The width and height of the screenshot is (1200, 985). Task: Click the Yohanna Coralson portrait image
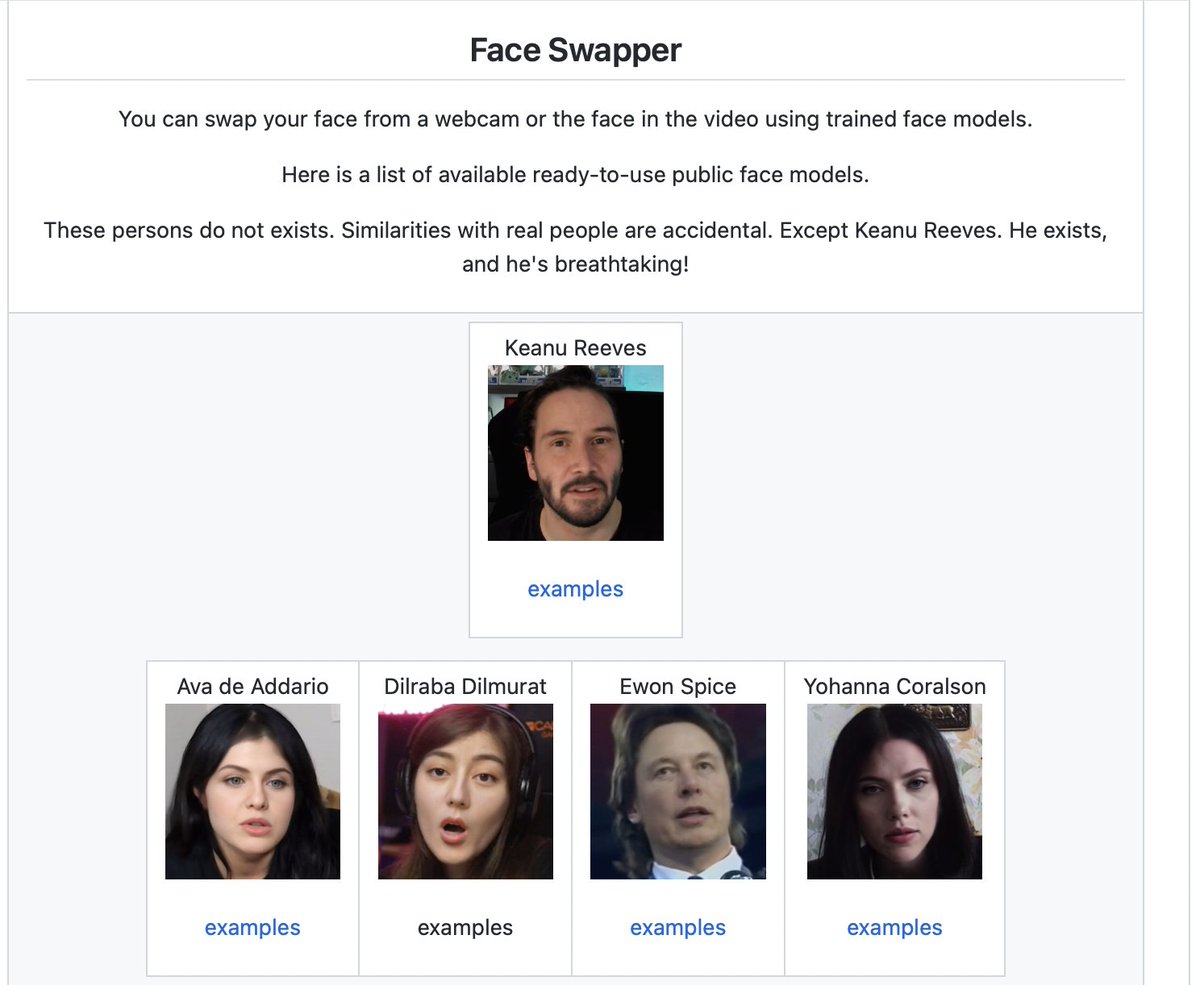pos(894,791)
